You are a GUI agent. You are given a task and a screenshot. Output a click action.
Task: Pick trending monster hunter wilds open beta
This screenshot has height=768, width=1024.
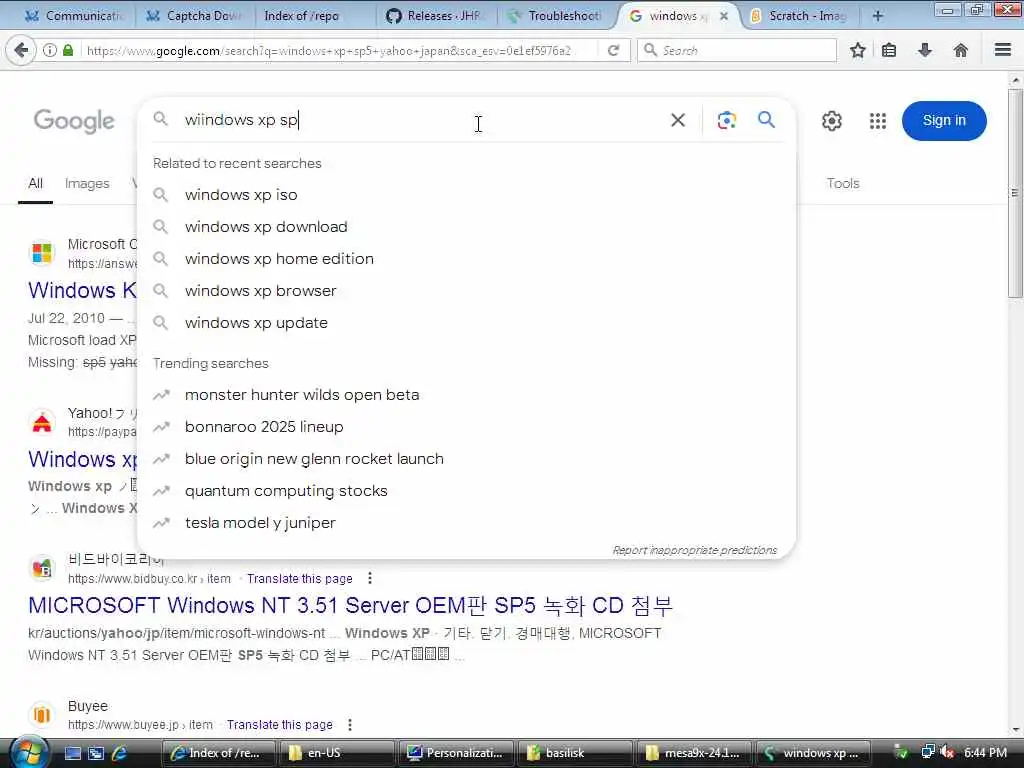tap(466, 394)
